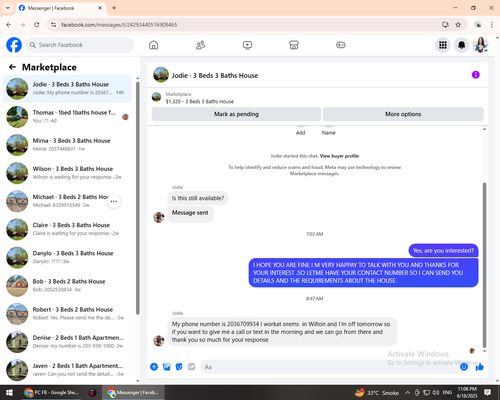Click the browser address bar URL
The height and width of the screenshot is (400, 500).
click(119, 25)
